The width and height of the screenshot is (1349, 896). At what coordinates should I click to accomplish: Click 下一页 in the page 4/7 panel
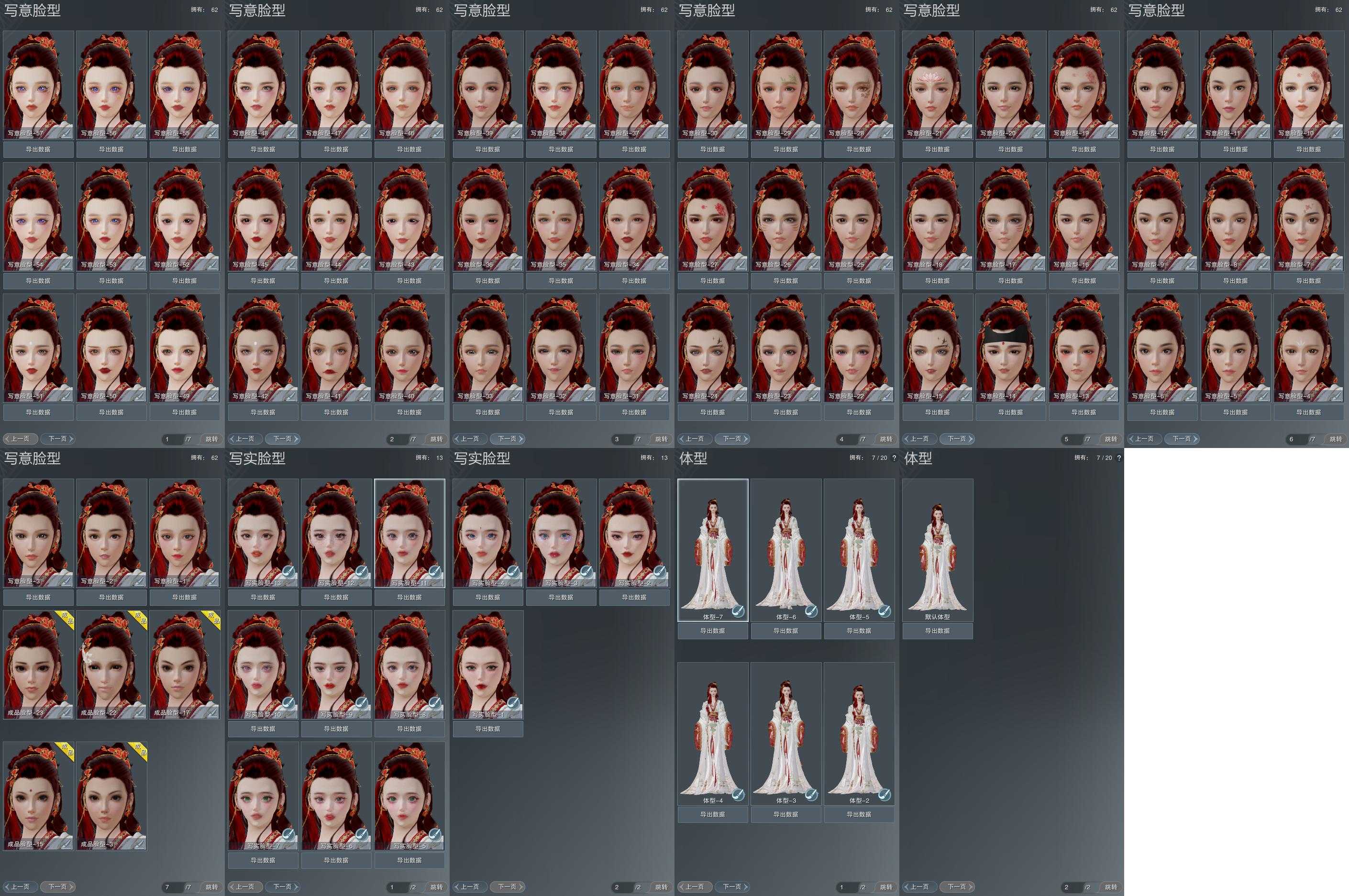(x=732, y=439)
